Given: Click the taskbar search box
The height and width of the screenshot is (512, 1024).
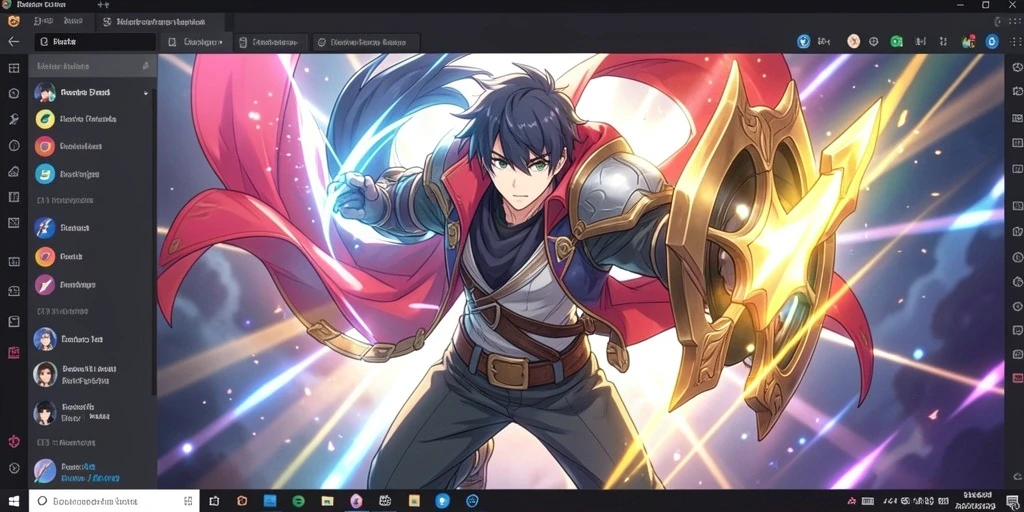Looking at the screenshot, I should coord(114,502).
